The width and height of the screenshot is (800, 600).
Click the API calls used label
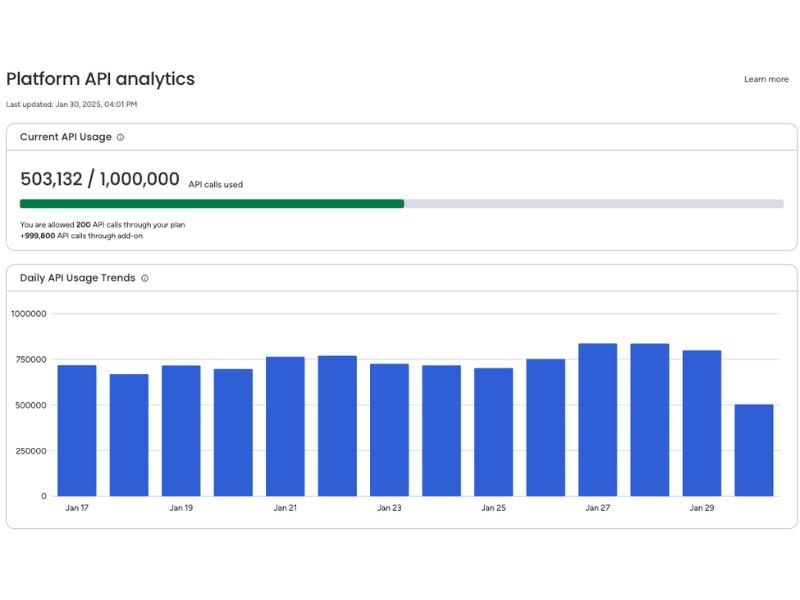216,185
